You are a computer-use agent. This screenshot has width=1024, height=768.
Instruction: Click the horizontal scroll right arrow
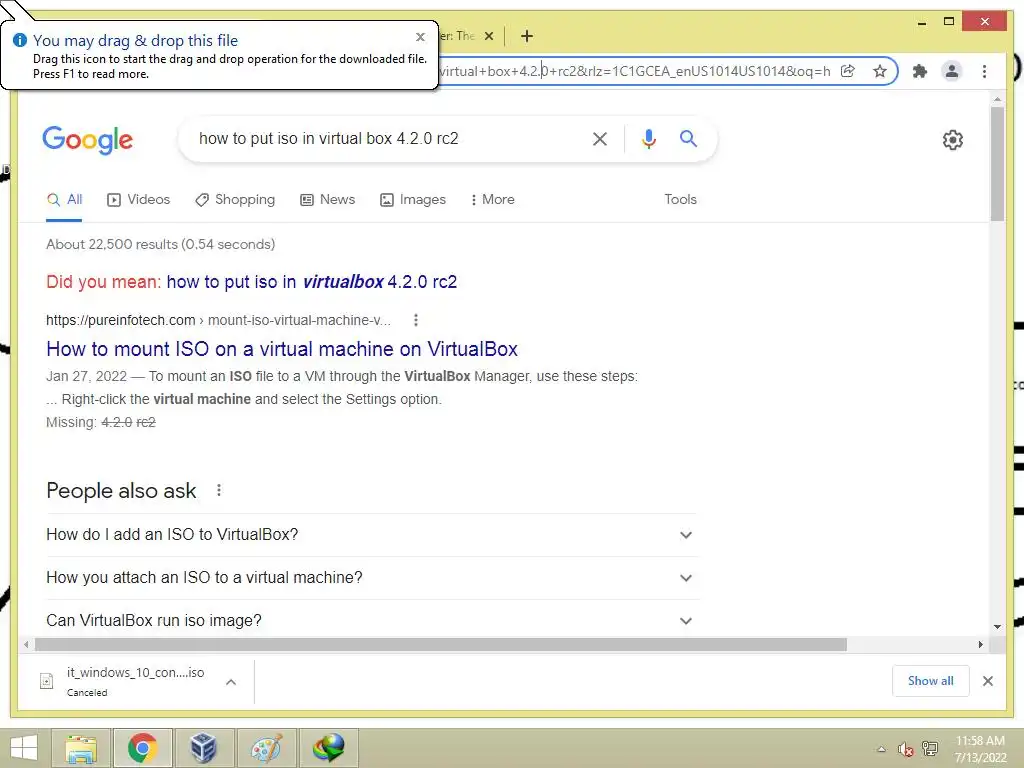tap(980, 645)
